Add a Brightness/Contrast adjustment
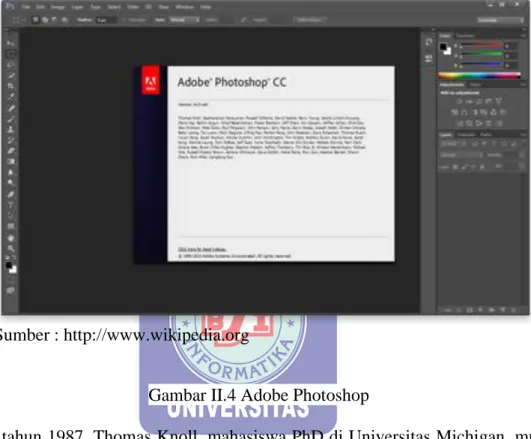 459,101
